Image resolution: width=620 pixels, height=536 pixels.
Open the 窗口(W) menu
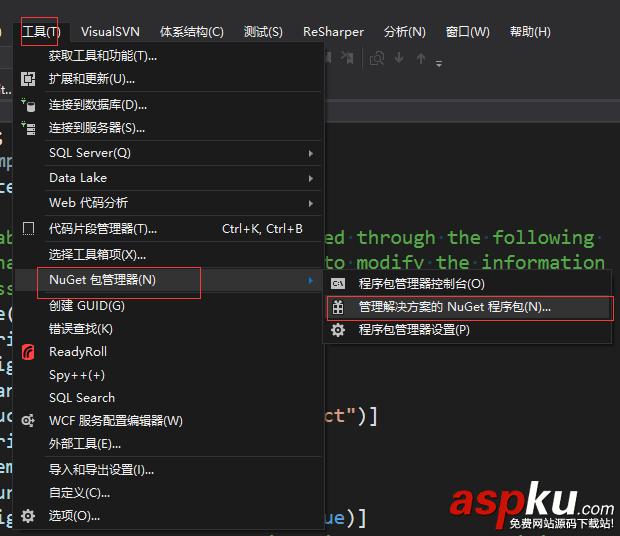click(468, 32)
